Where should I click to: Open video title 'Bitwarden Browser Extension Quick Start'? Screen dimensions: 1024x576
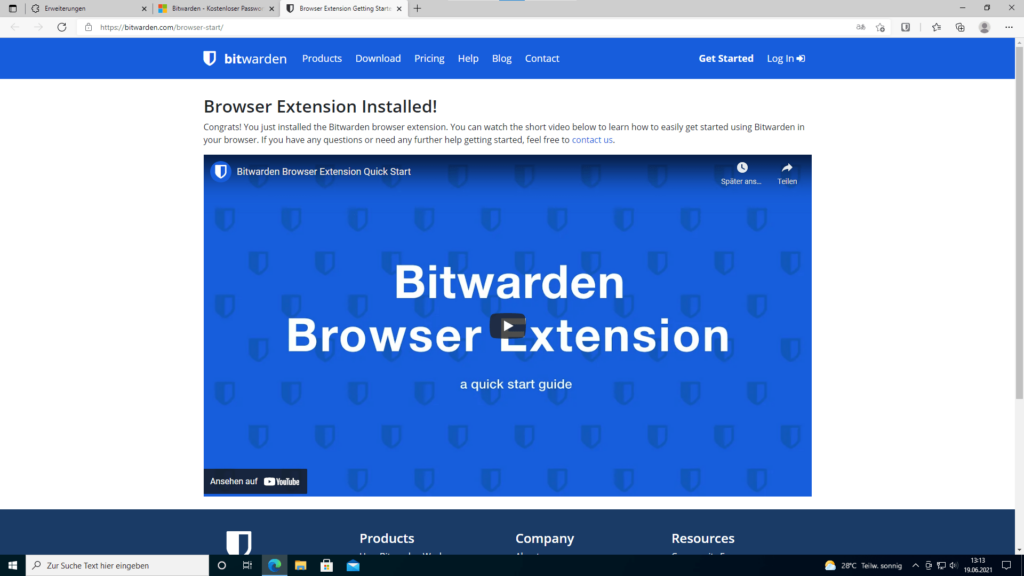click(324, 171)
